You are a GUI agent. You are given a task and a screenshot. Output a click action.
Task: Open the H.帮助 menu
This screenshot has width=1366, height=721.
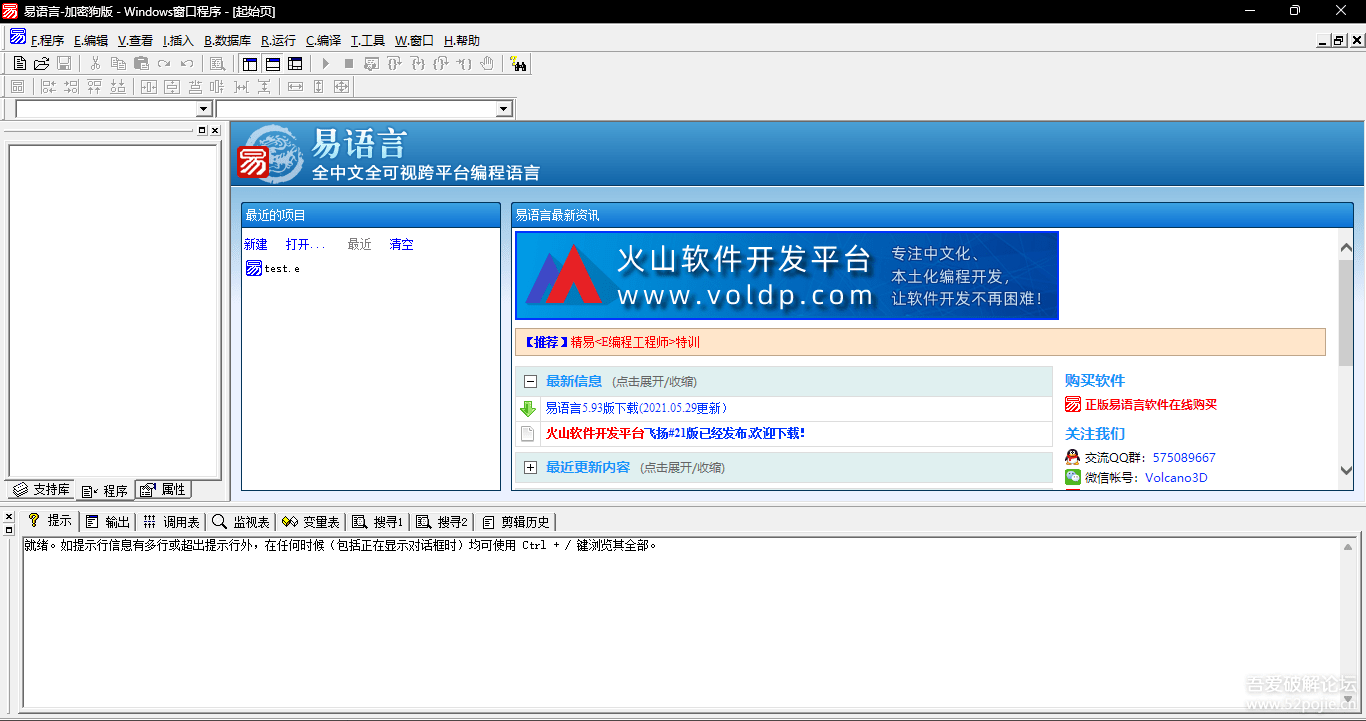click(x=461, y=40)
